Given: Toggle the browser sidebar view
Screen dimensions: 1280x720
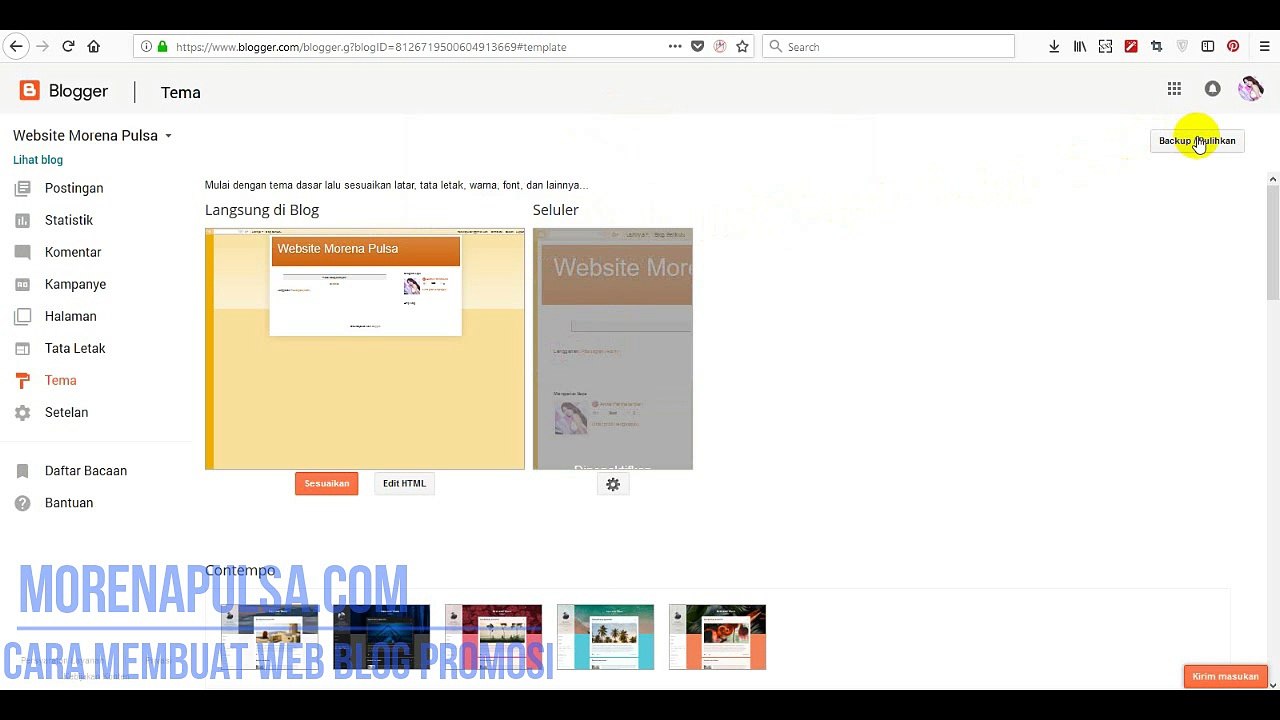Looking at the screenshot, I should click(1208, 46).
